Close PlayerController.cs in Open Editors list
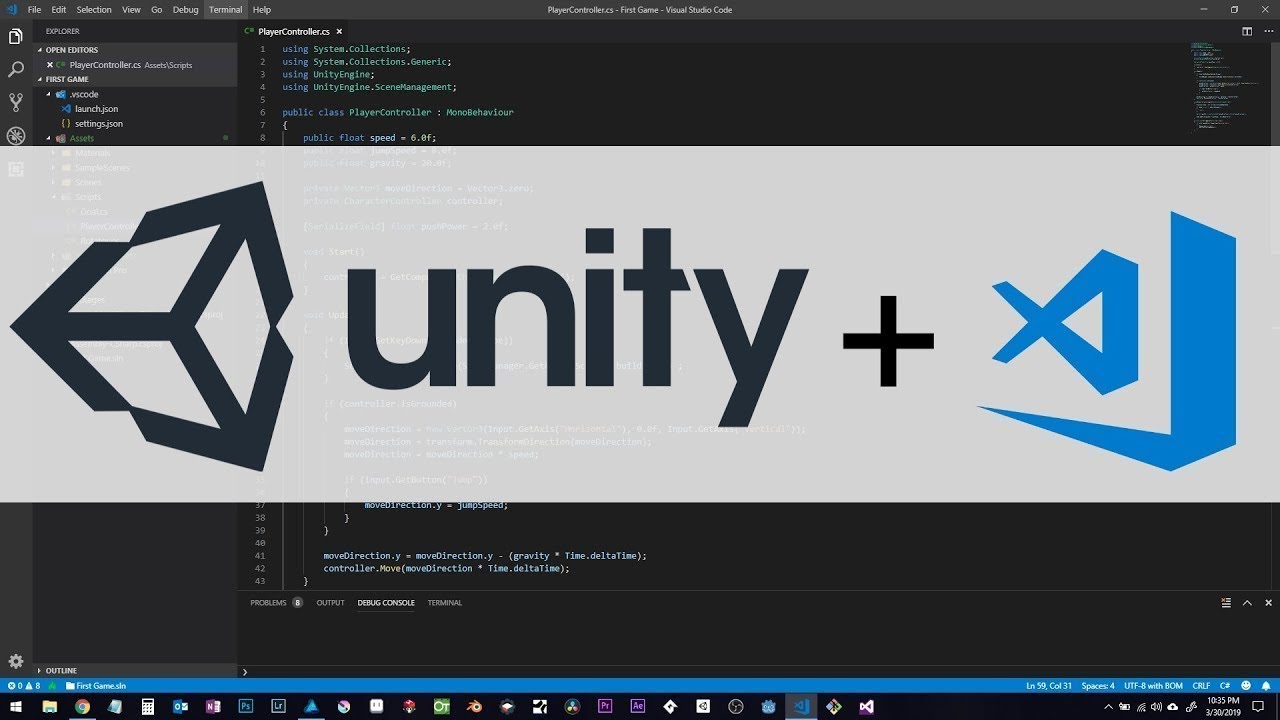The height and width of the screenshot is (720, 1280). [50, 65]
